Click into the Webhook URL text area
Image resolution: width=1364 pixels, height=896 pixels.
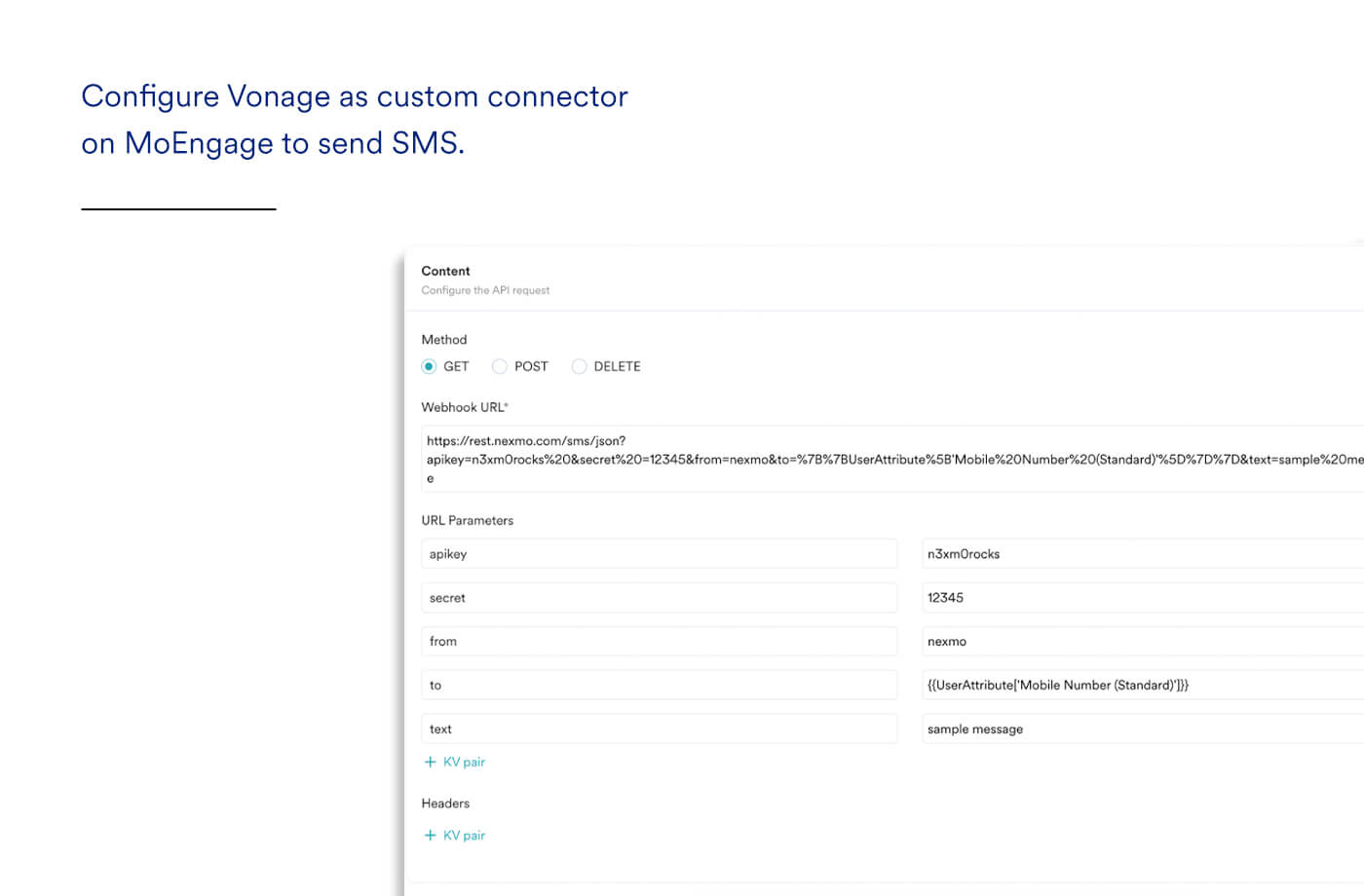point(892,459)
